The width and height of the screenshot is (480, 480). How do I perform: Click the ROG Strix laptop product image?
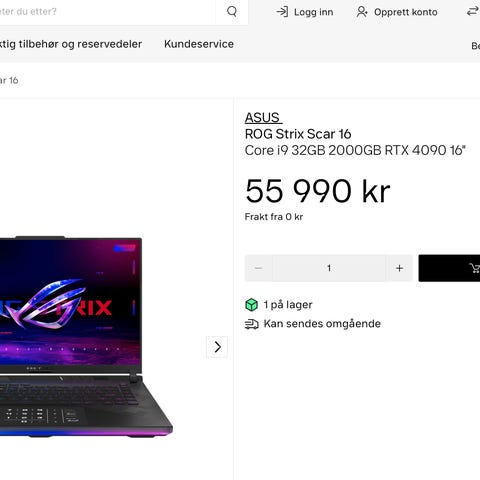85,337
